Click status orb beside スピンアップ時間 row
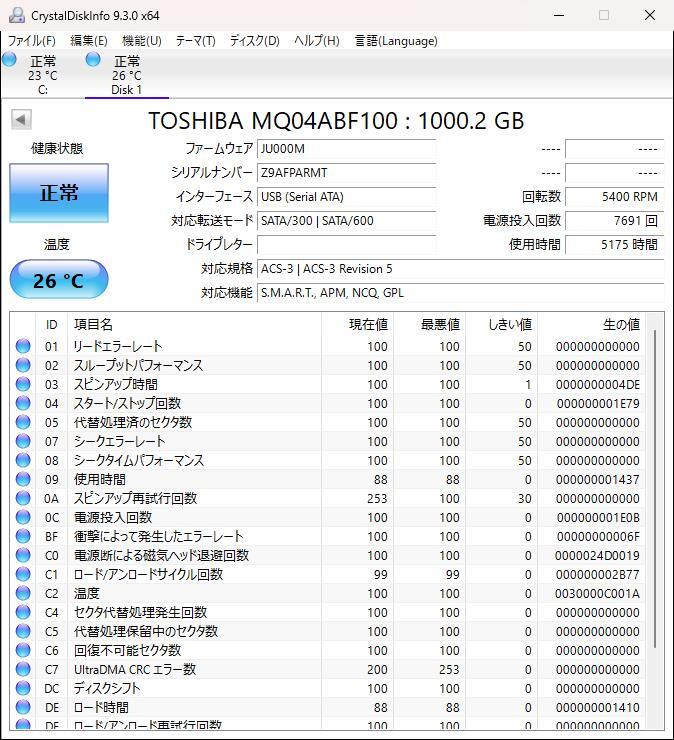 pyautogui.click(x=23, y=384)
